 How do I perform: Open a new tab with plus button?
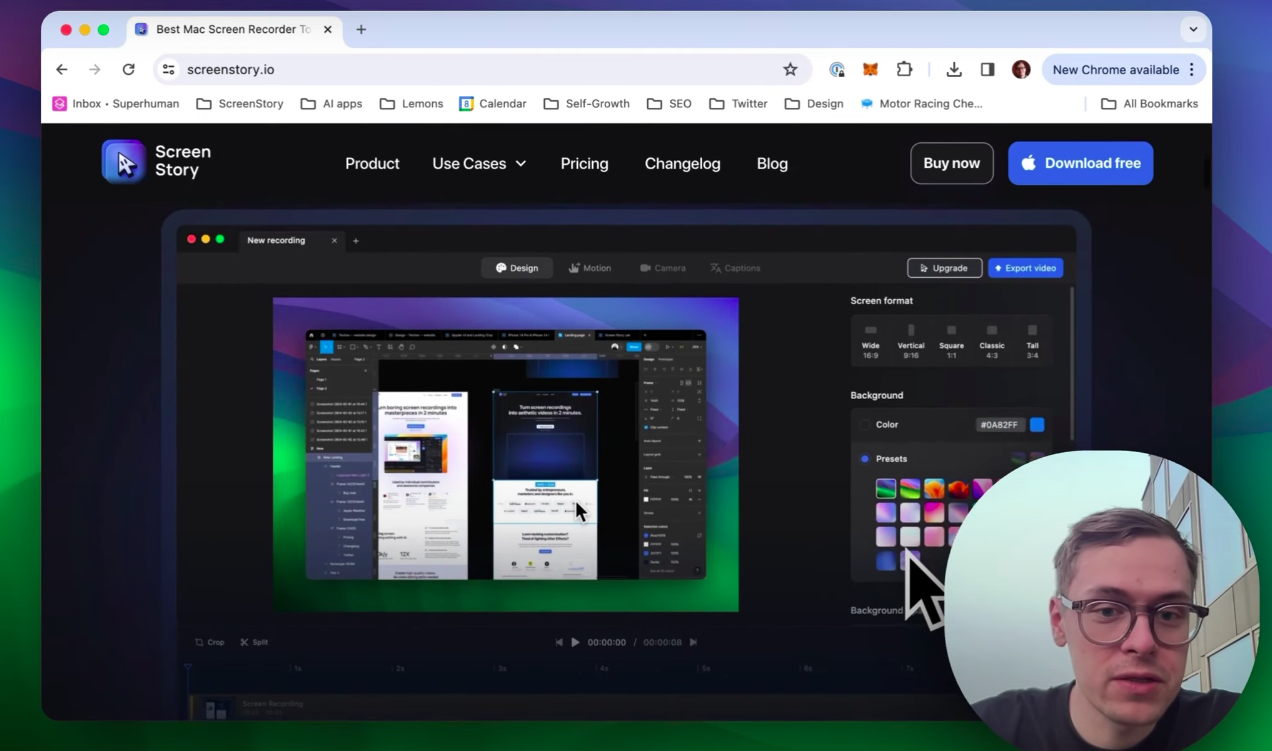click(x=361, y=30)
